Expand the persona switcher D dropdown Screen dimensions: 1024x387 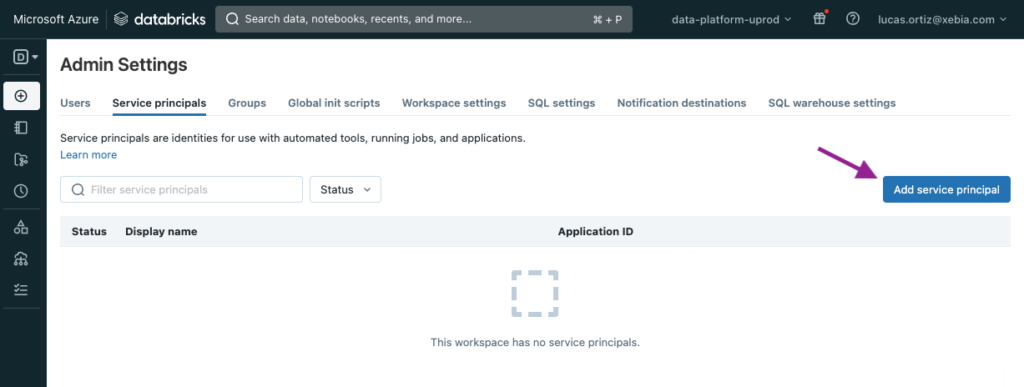(x=25, y=57)
